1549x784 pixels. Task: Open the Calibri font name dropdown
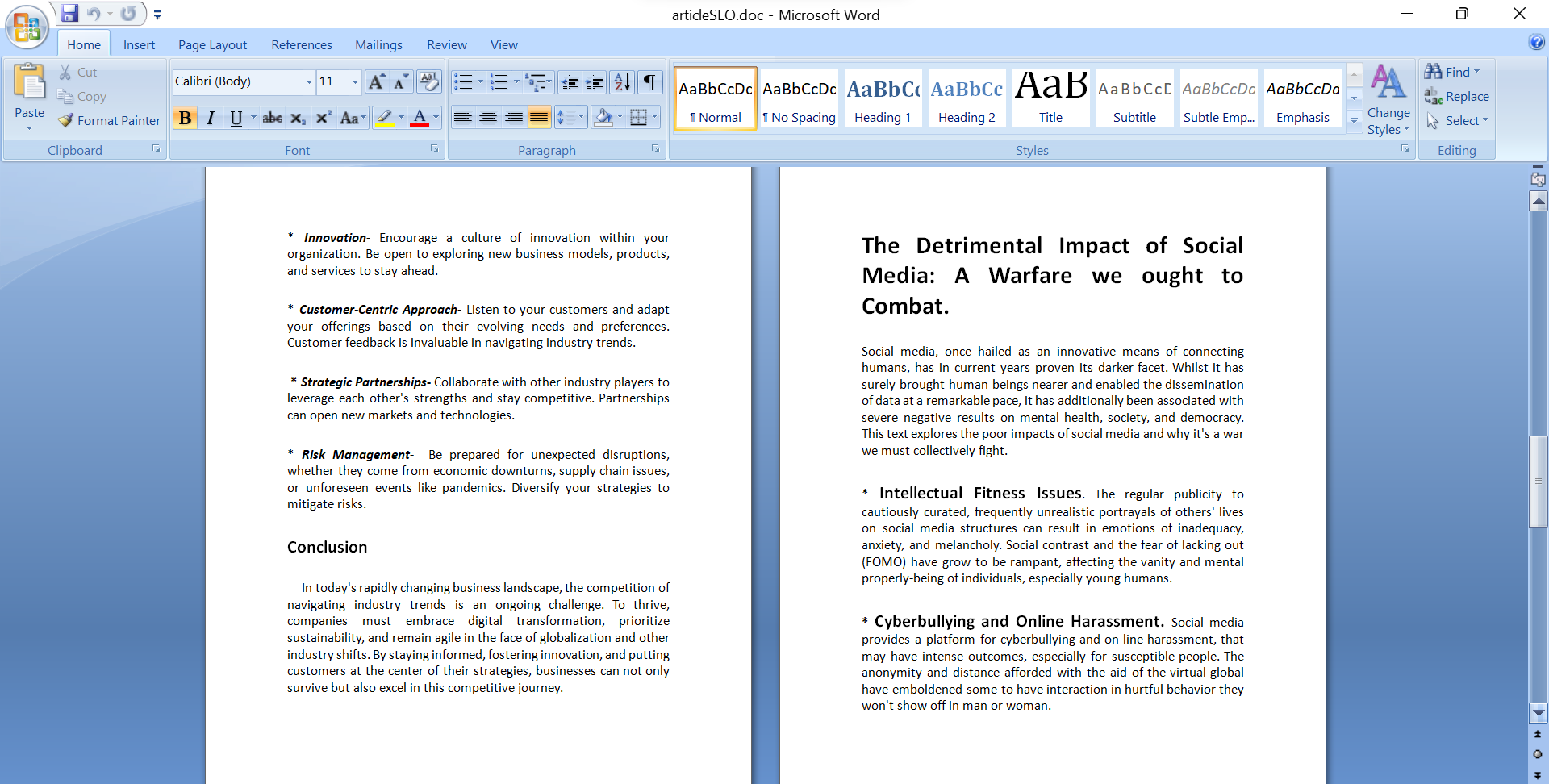coord(309,81)
